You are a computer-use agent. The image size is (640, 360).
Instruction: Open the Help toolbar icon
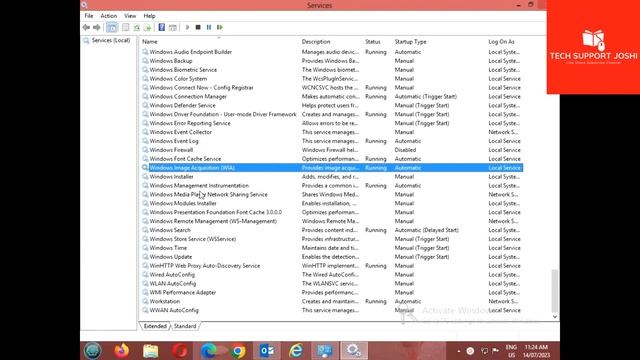coord(162,27)
